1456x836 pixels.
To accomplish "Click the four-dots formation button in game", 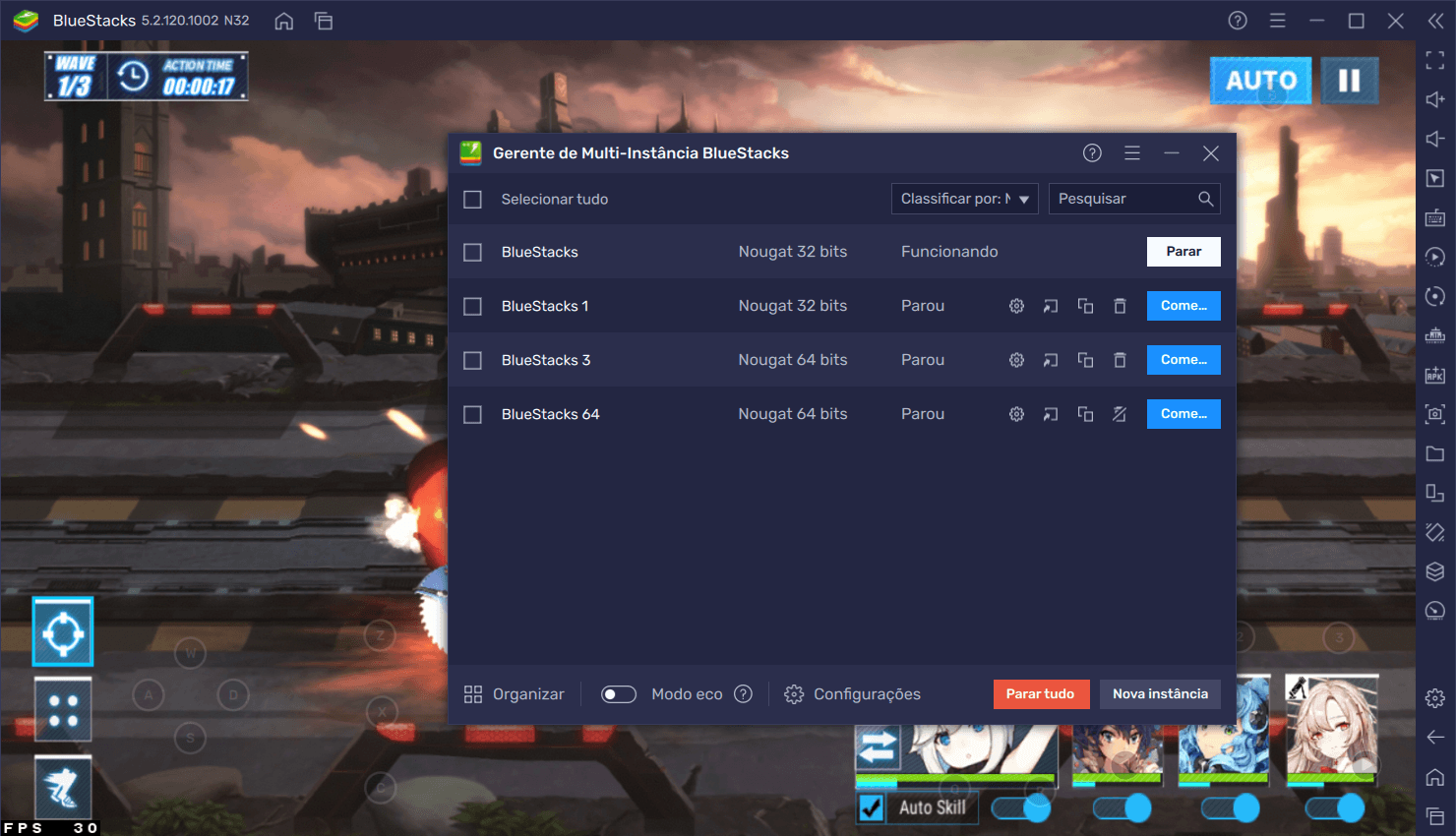I will click(63, 709).
